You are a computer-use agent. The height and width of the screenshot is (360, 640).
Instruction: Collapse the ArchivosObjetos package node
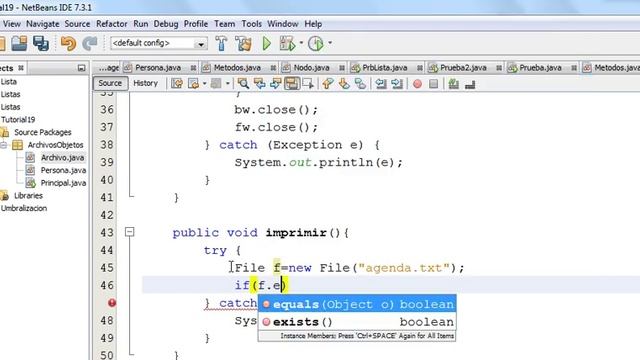click(x=4, y=145)
